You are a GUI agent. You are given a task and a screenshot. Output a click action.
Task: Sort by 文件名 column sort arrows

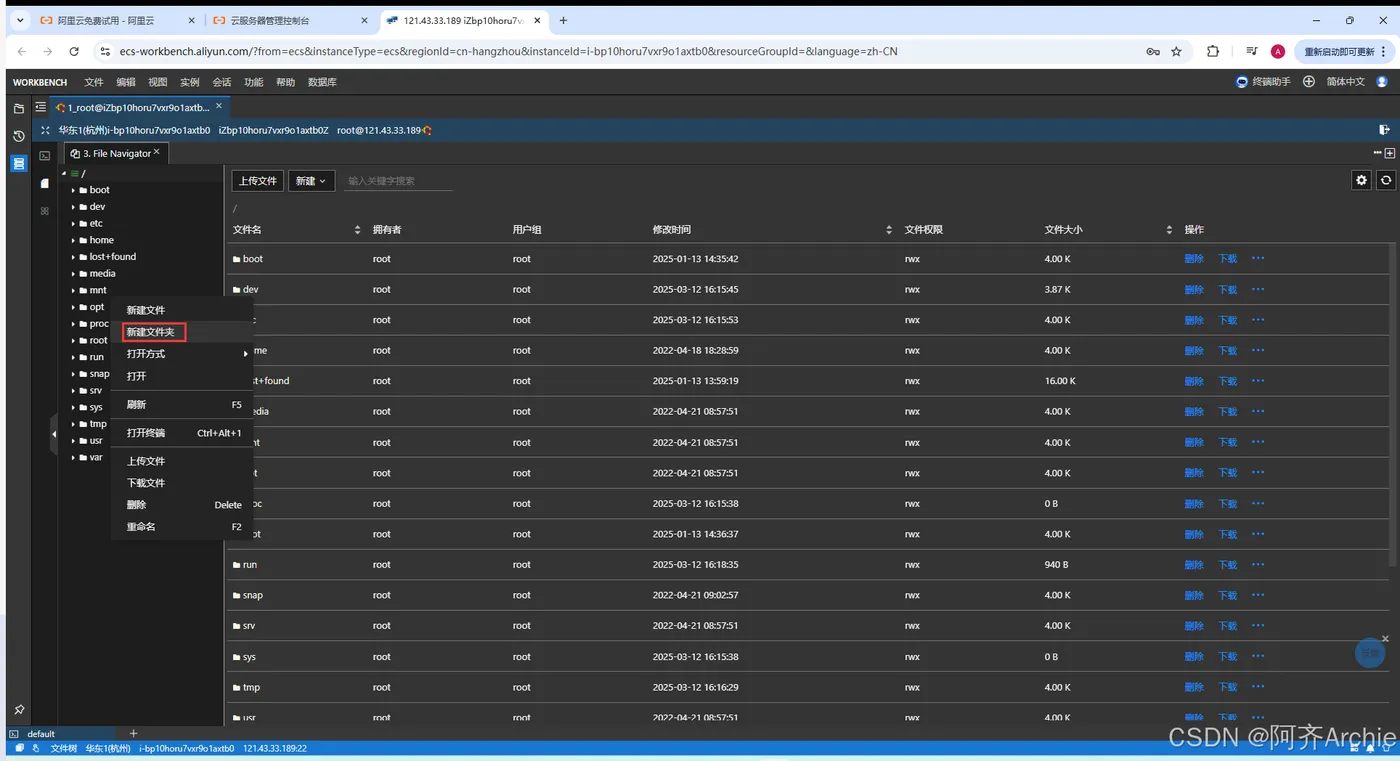tap(357, 230)
